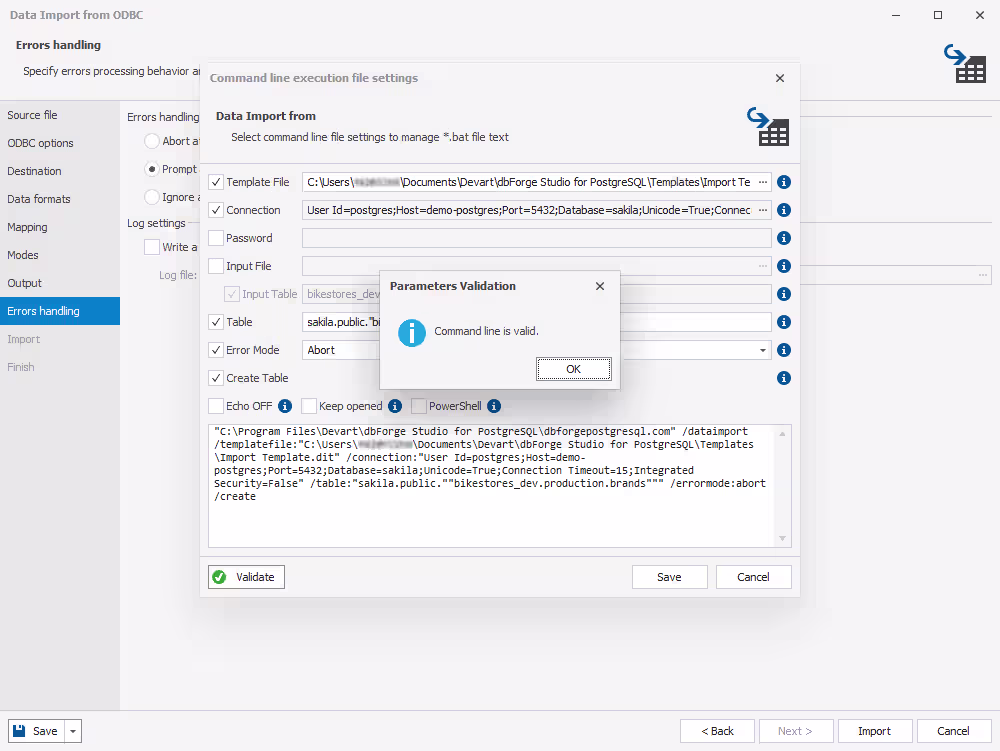The width and height of the screenshot is (1000, 751).
Task: Open the Error Mode dropdown arrow
Action: (763, 350)
